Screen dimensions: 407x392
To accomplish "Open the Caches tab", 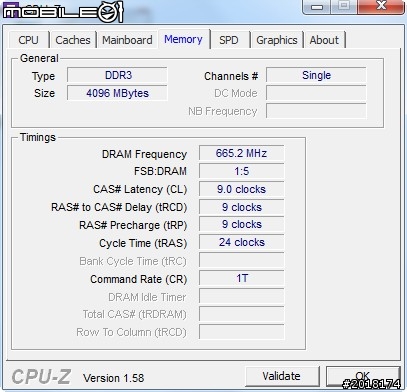I will (73, 40).
